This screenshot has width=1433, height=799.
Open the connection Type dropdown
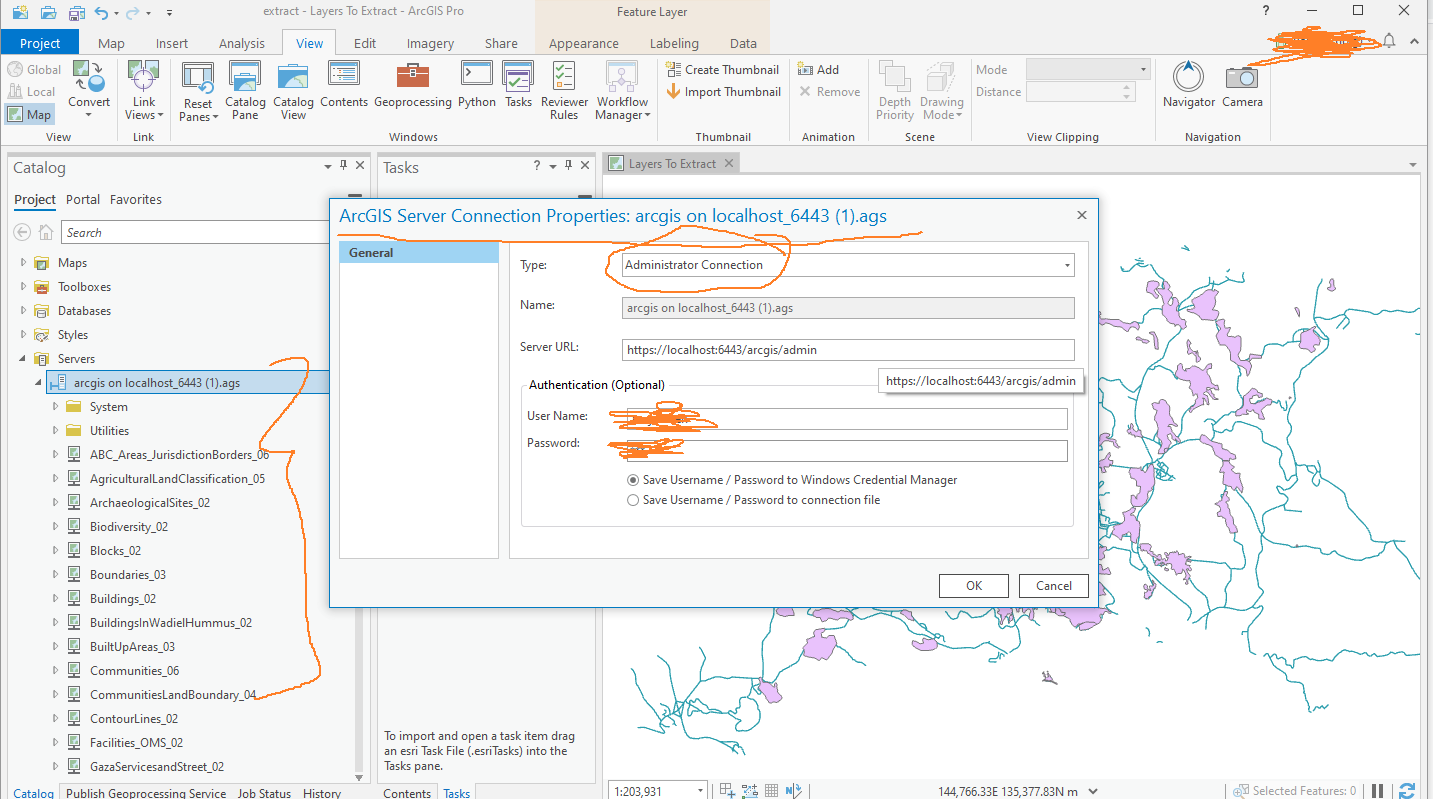pos(1068,266)
